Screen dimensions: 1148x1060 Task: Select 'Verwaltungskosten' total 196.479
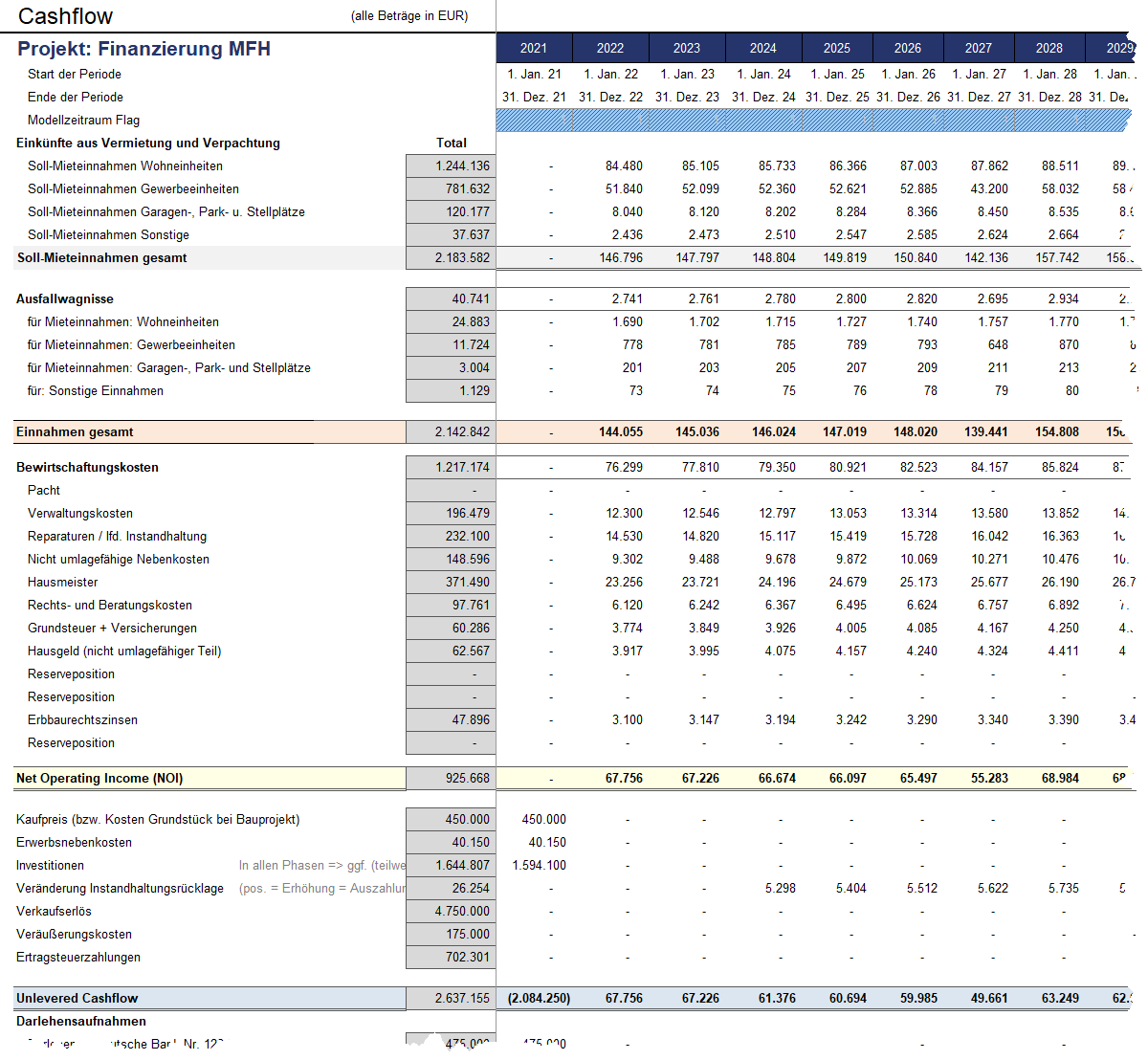(451, 513)
